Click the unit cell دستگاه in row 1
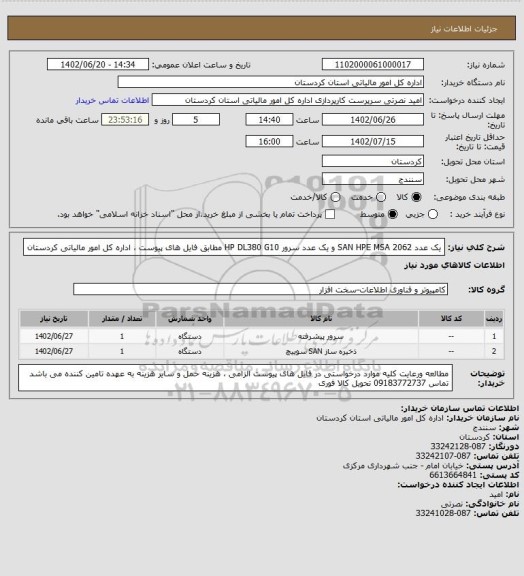524x576 pixels. coord(190,336)
